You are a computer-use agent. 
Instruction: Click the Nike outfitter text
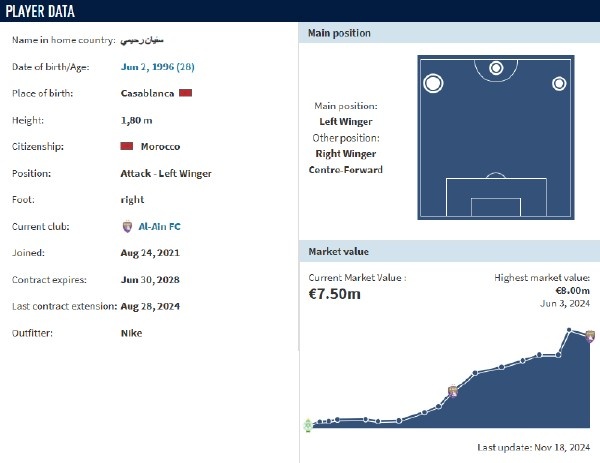(131, 333)
